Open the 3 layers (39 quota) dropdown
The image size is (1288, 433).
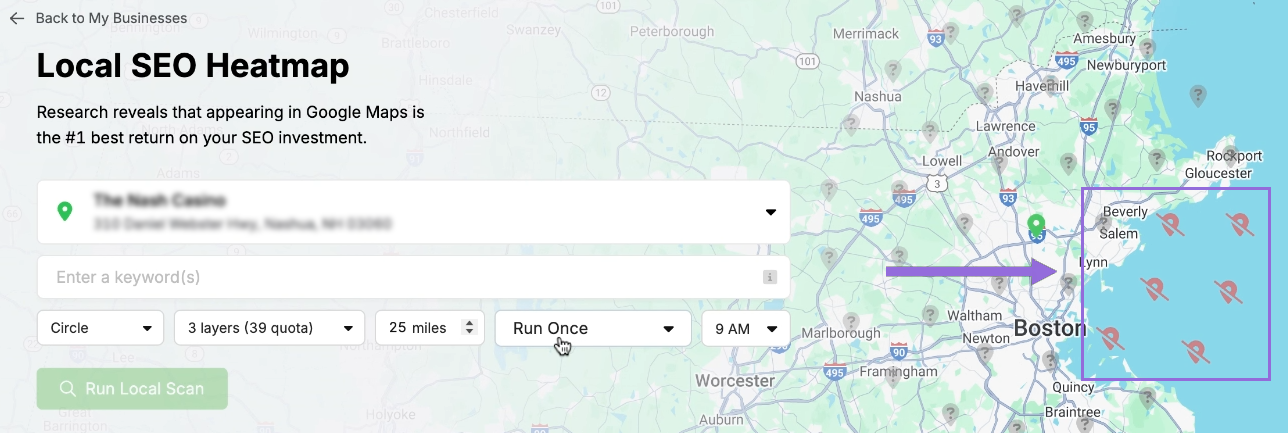(267, 328)
